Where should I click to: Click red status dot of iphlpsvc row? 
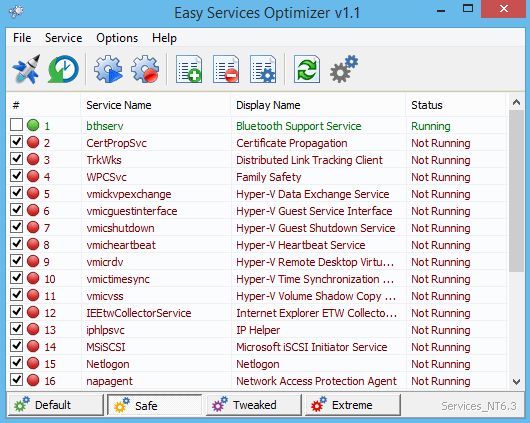(x=33, y=329)
